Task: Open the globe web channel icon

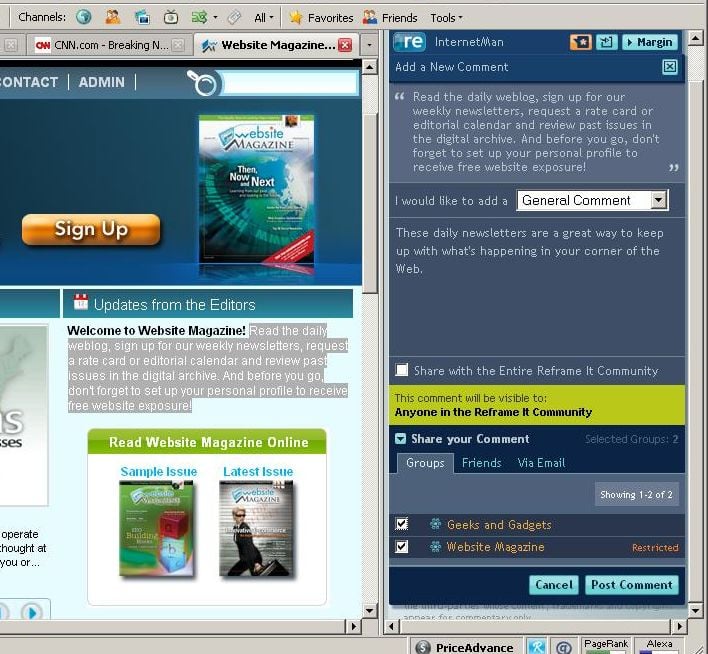Action: coord(84,17)
